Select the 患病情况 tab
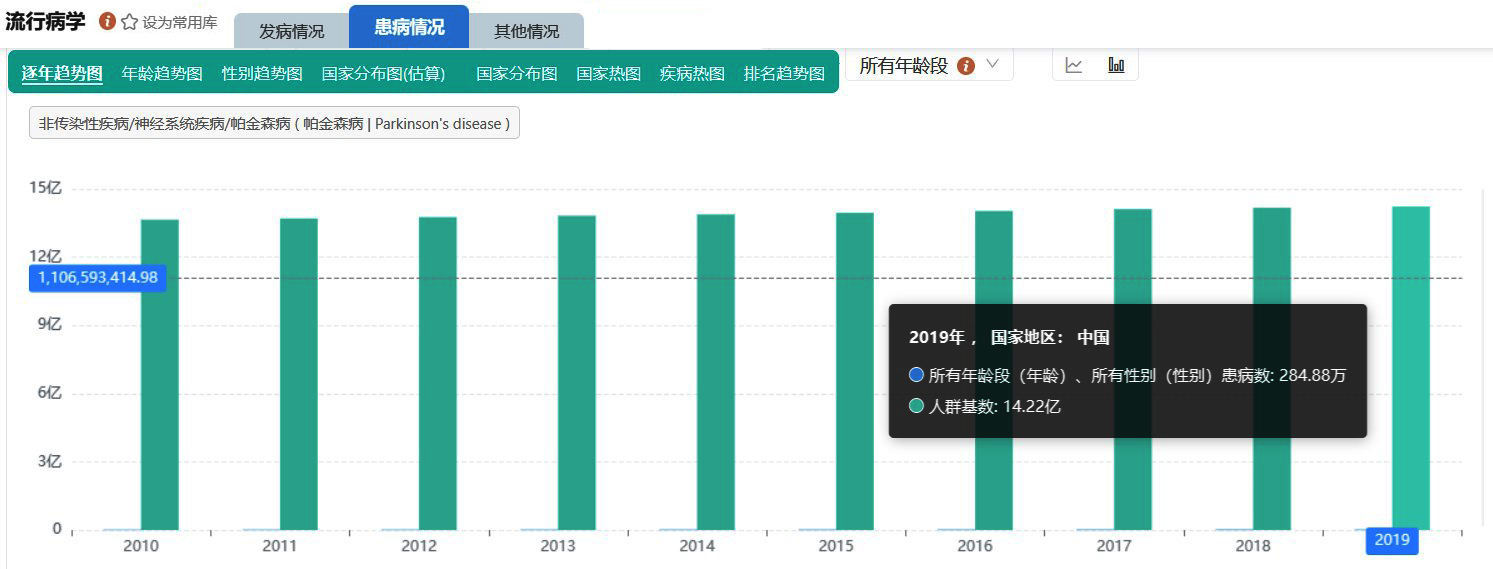The height and width of the screenshot is (569, 1493). click(409, 27)
